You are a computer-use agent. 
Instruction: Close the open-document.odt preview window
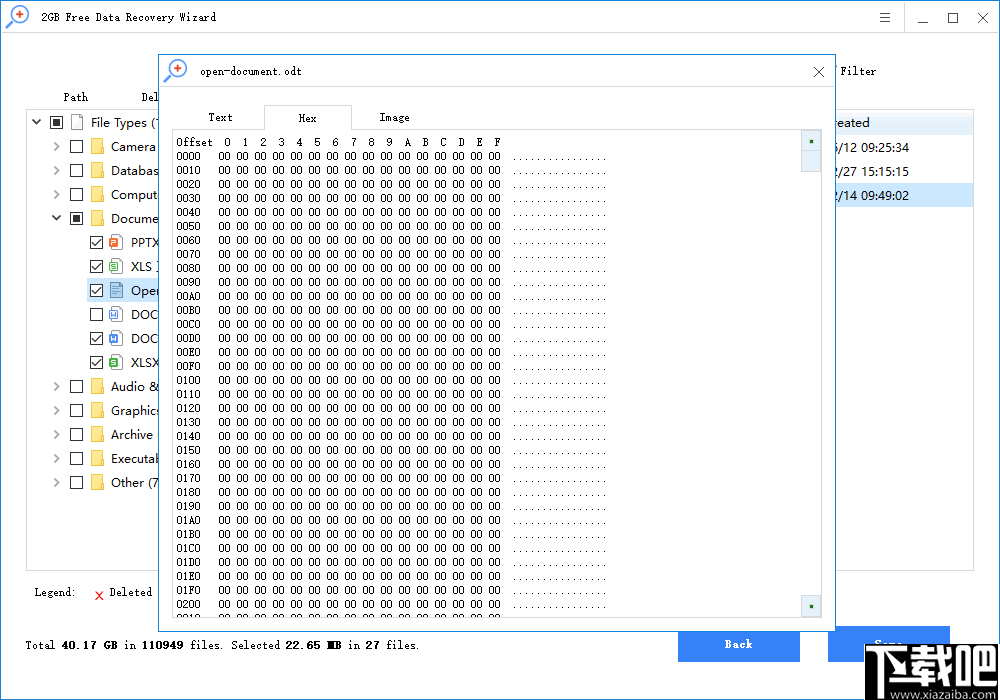818,71
